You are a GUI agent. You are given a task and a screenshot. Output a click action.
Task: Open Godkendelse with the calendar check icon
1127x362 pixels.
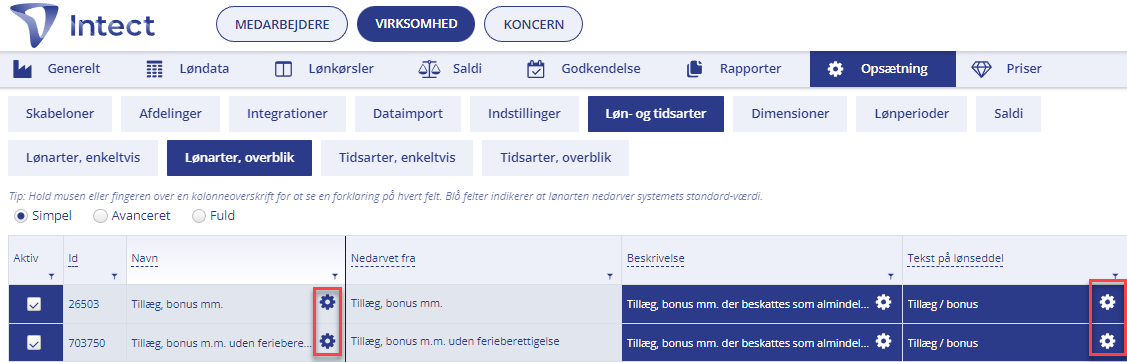tap(583, 69)
